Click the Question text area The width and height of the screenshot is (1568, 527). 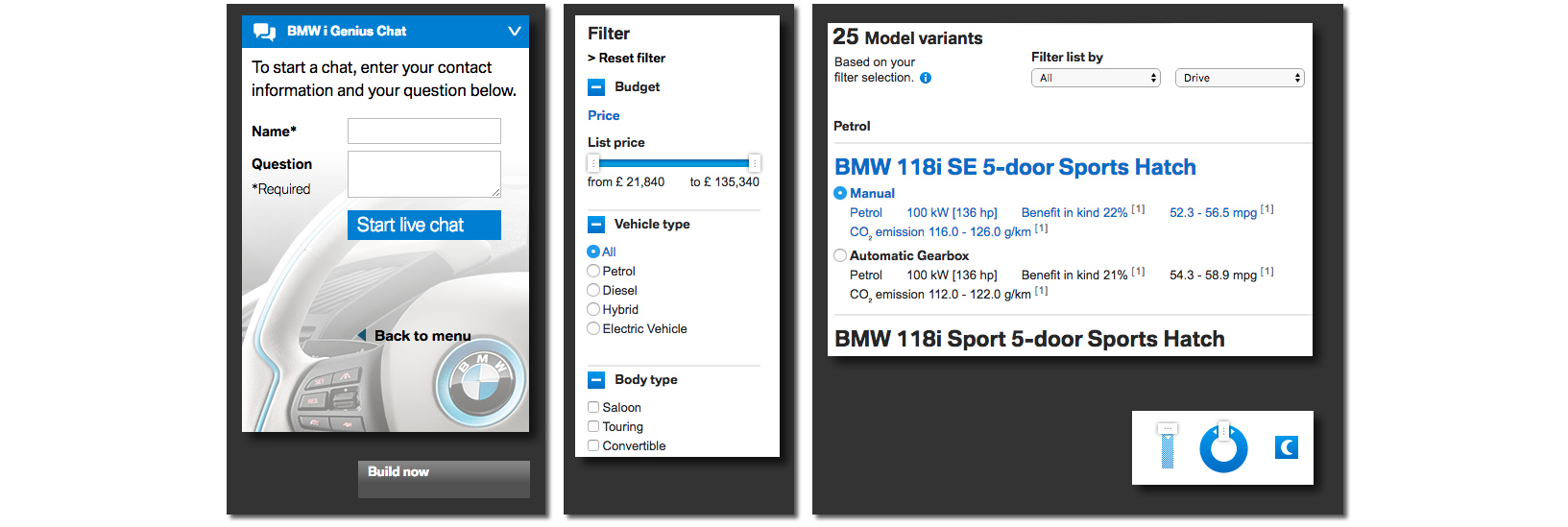424,174
